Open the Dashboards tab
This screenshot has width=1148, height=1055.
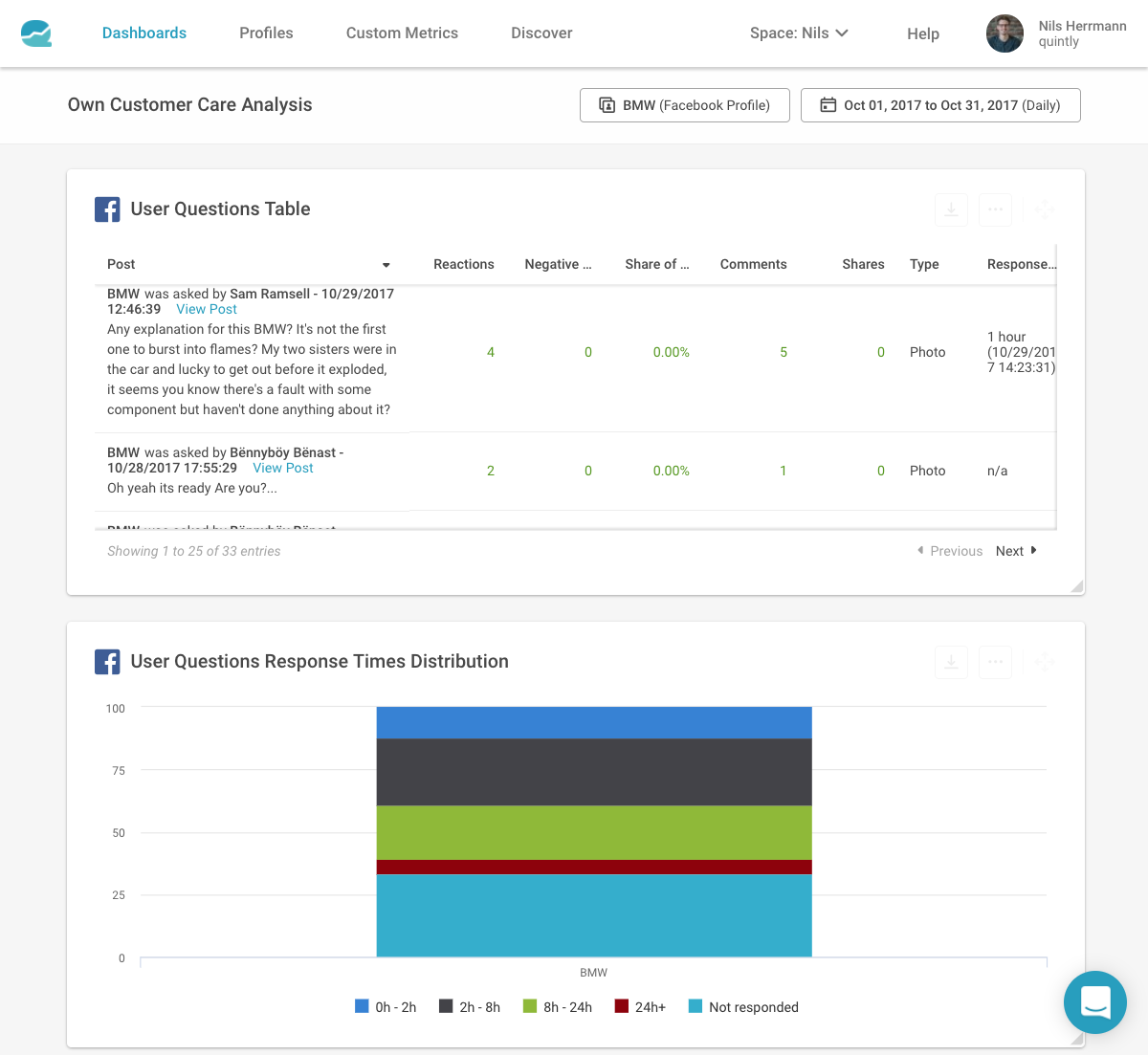click(x=144, y=33)
